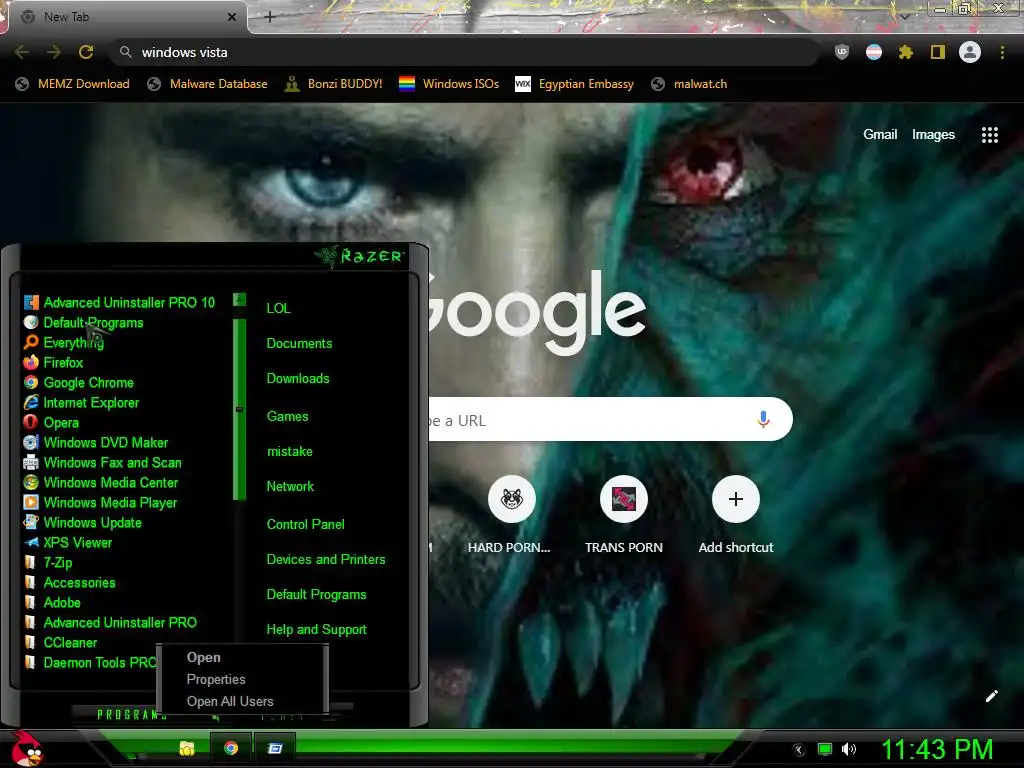Open Help and Support
Viewport: 1024px width, 768px height.
[317, 630]
